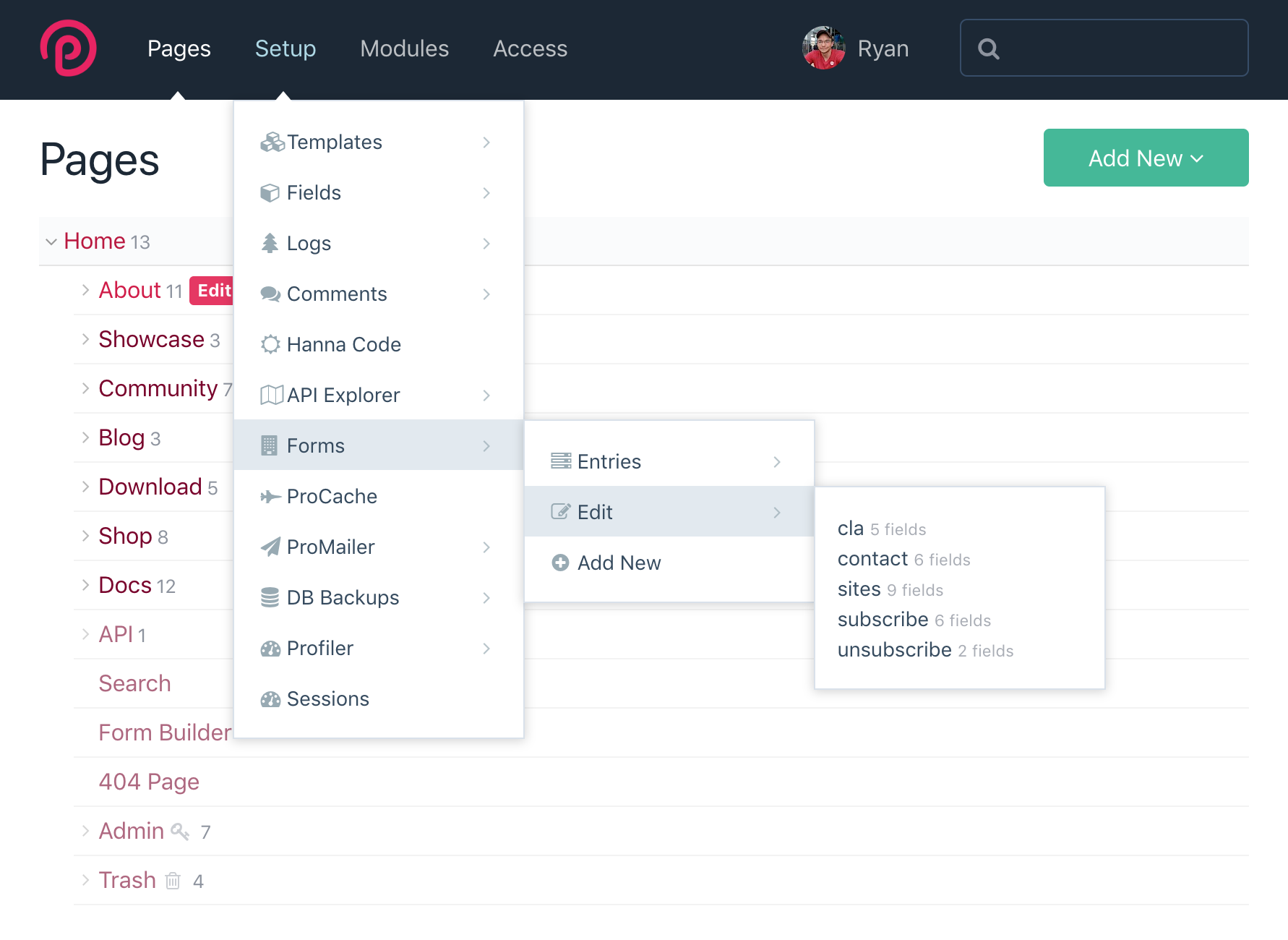Focus the search input field
The image size is (1288, 940).
(x=1104, y=48)
